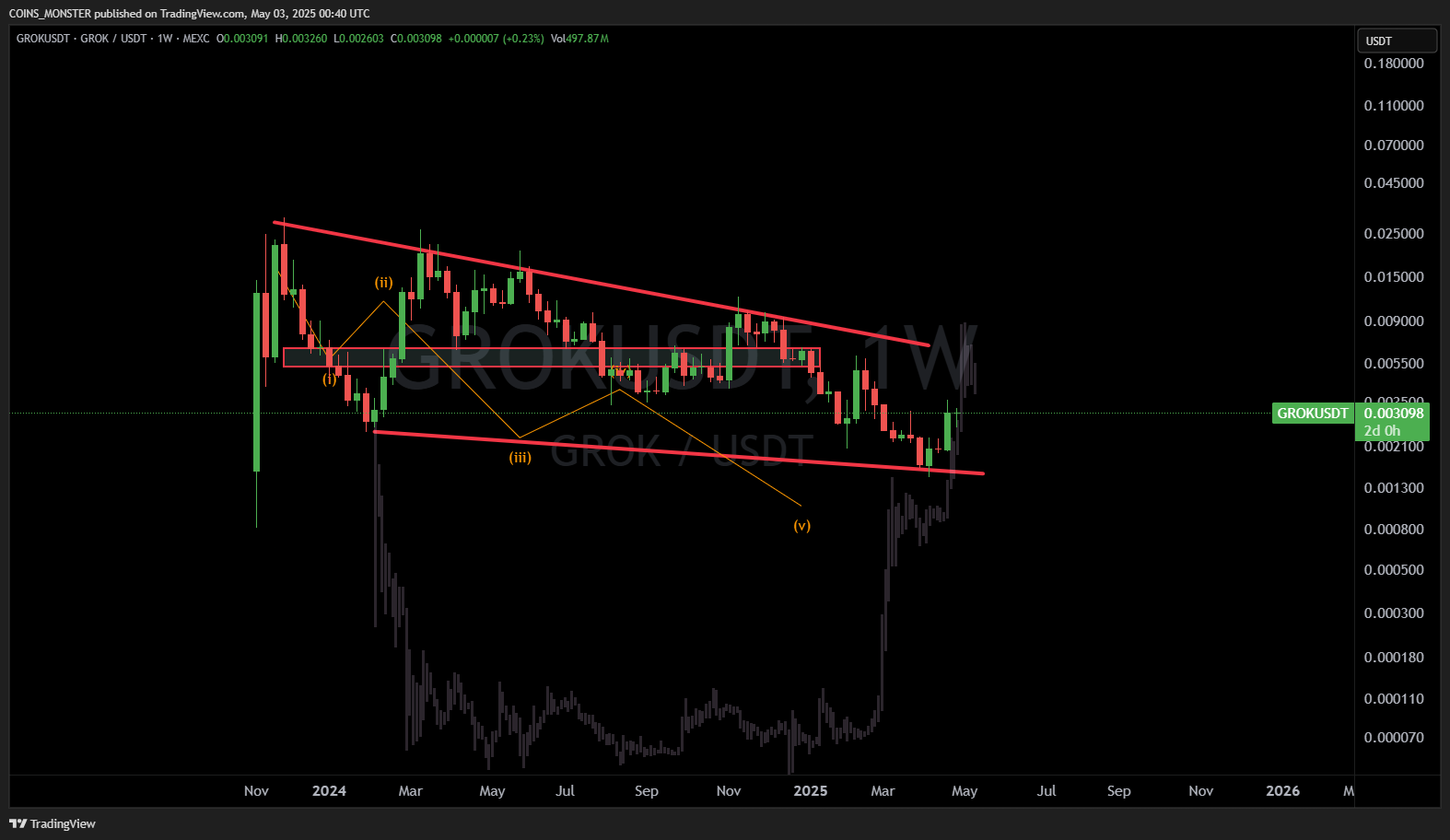The height and width of the screenshot is (840, 1450).
Task: Click the Nov label just before 2025
Action: [729, 791]
